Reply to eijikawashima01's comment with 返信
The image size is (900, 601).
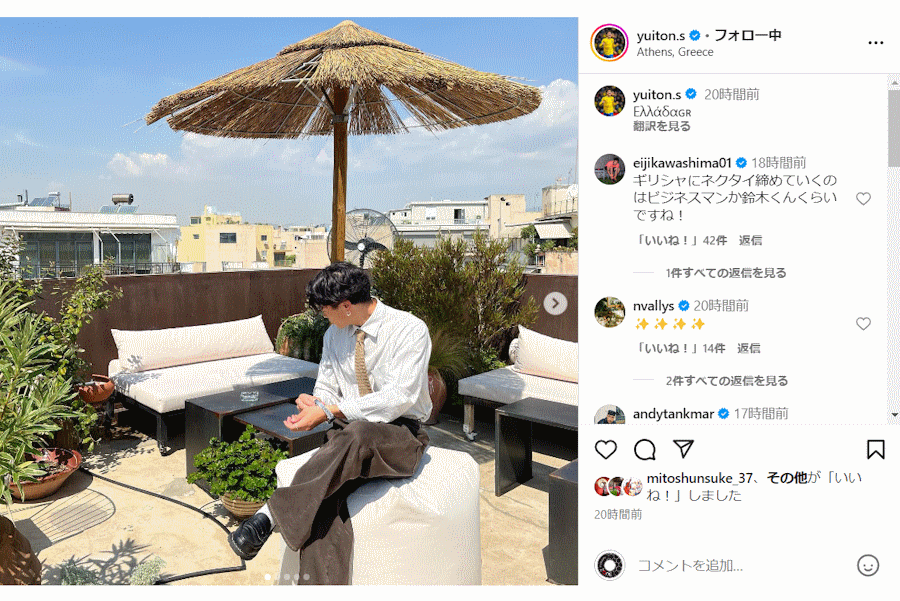tap(750, 241)
